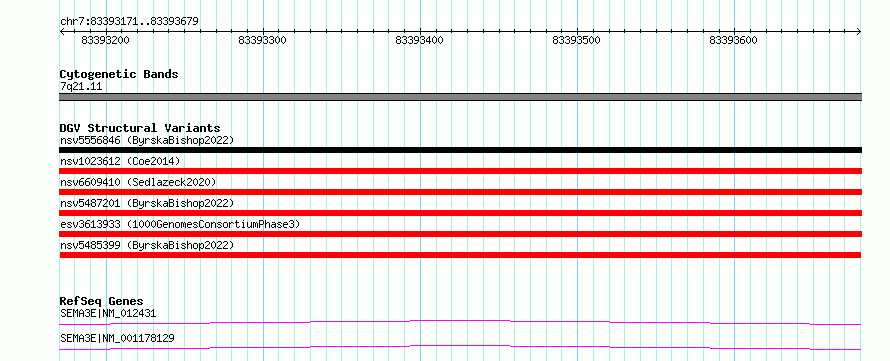Open the SEMA3E|NM_012431 transcript label
The width and height of the screenshot is (890, 361).
108,313
